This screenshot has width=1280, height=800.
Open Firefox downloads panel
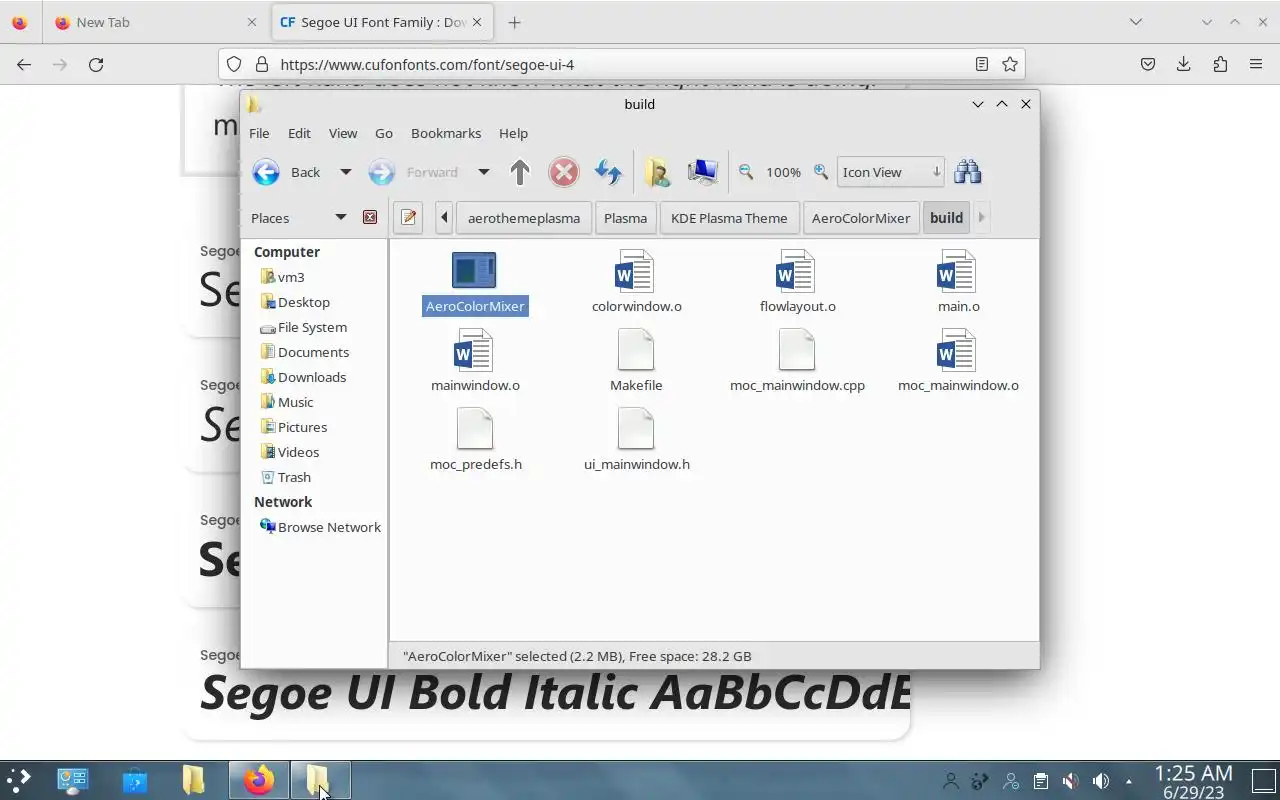pyautogui.click(x=1183, y=64)
